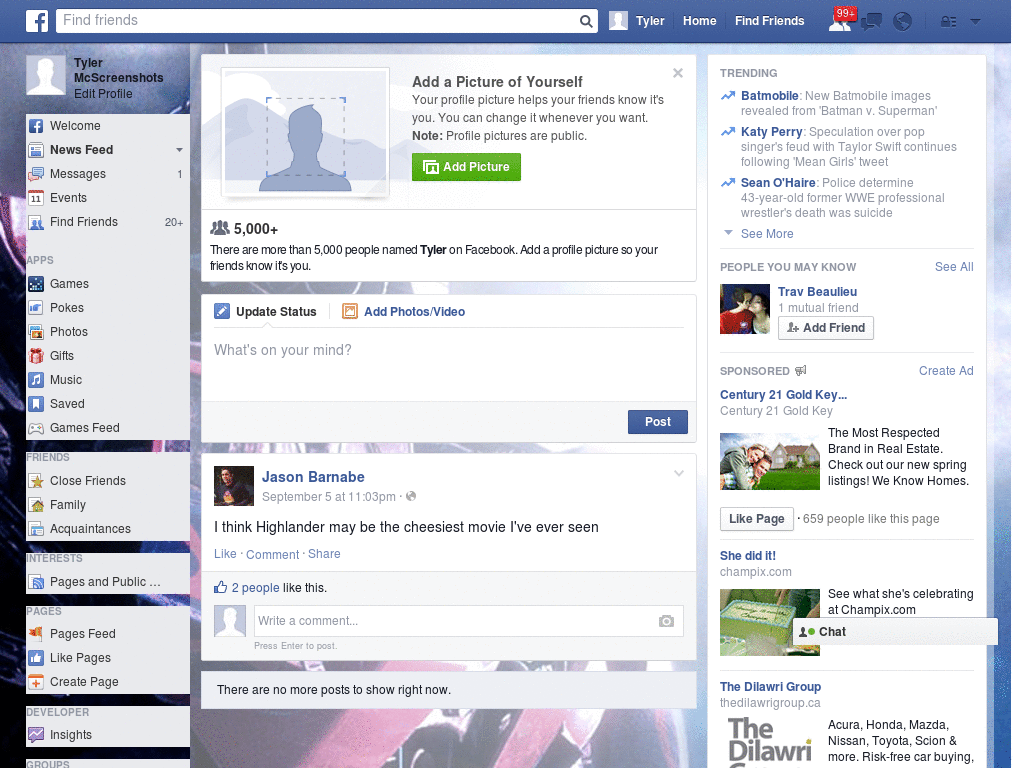
Task: Click Family house icon
Action: (x=36, y=505)
